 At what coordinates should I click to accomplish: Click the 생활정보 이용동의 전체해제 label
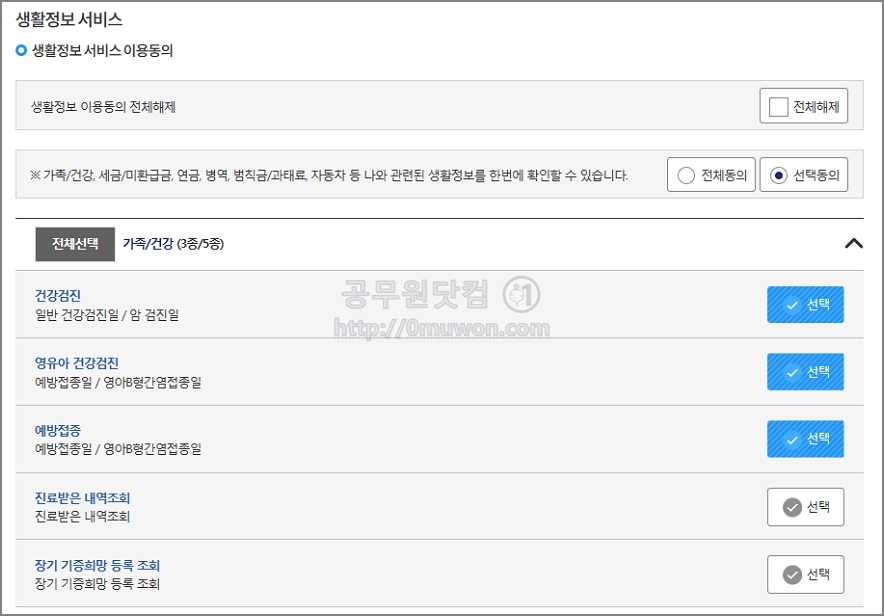[x=103, y=107]
